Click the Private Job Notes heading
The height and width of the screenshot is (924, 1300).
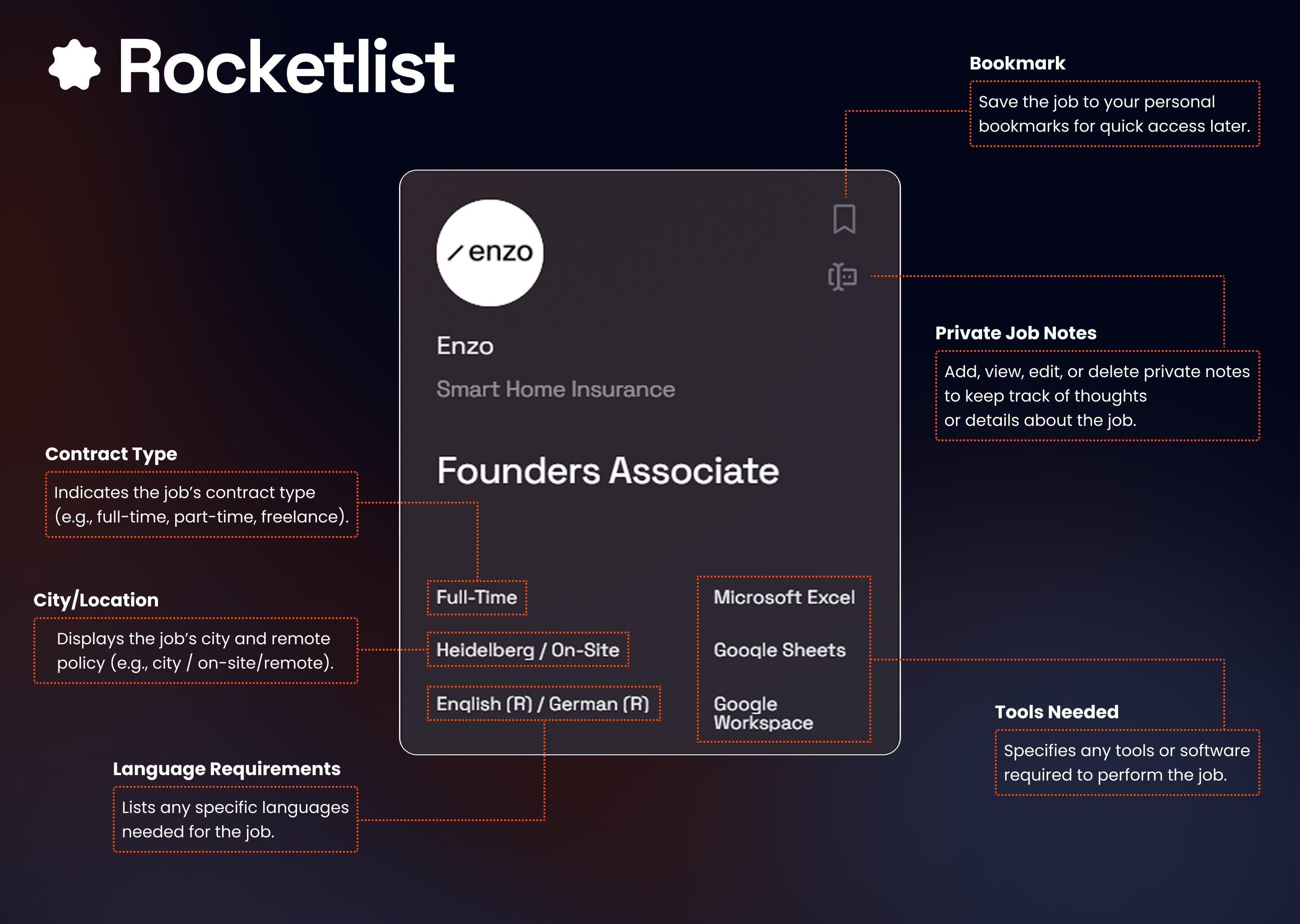pos(1016,333)
